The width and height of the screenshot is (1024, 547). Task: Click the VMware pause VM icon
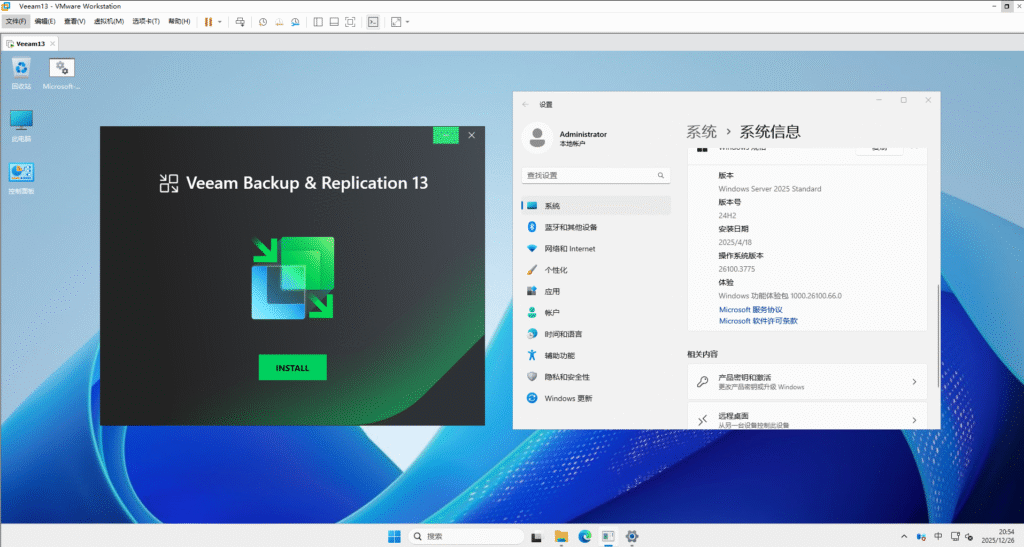[208, 21]
